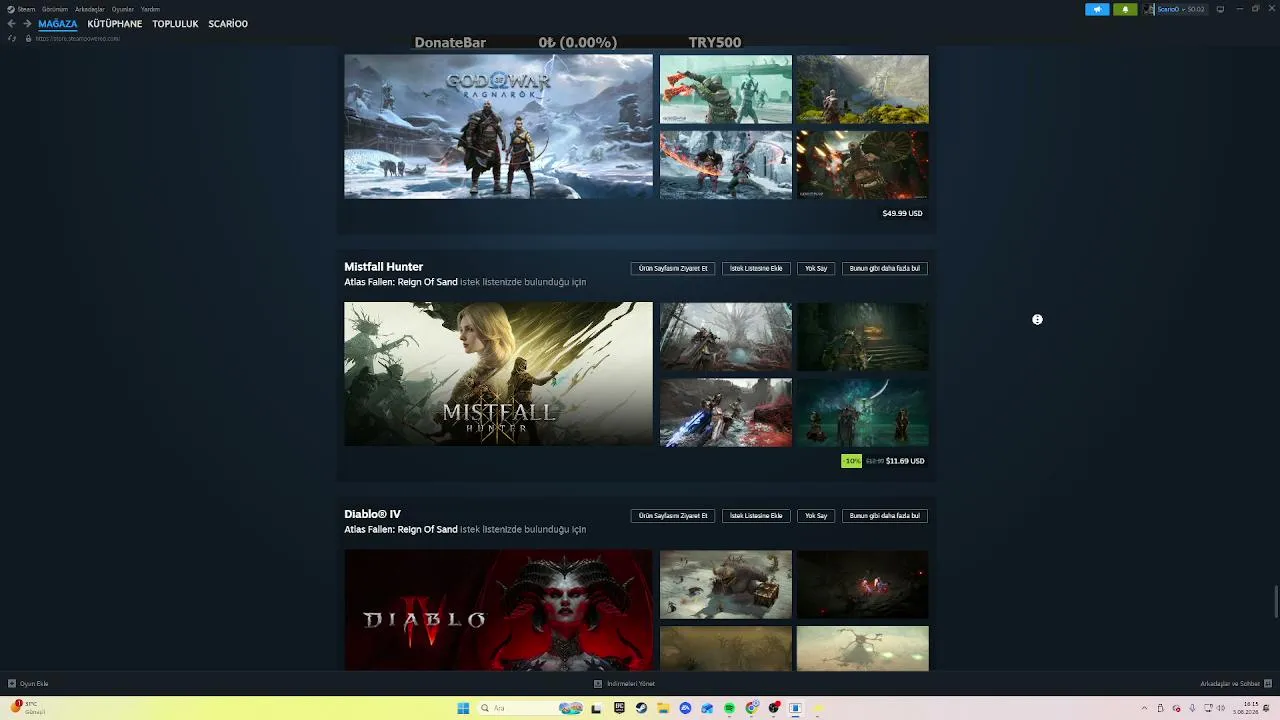1280x720 pixels.
Task: Click the Scario0 profile avatar
Action: click(1150, 9)
